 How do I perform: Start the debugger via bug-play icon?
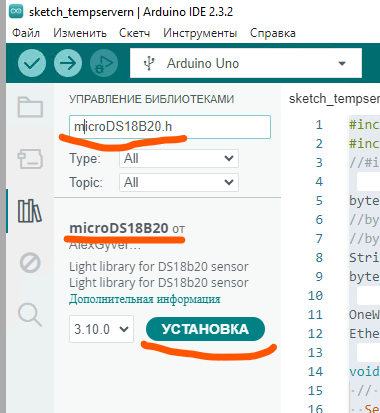click(104, 63)
